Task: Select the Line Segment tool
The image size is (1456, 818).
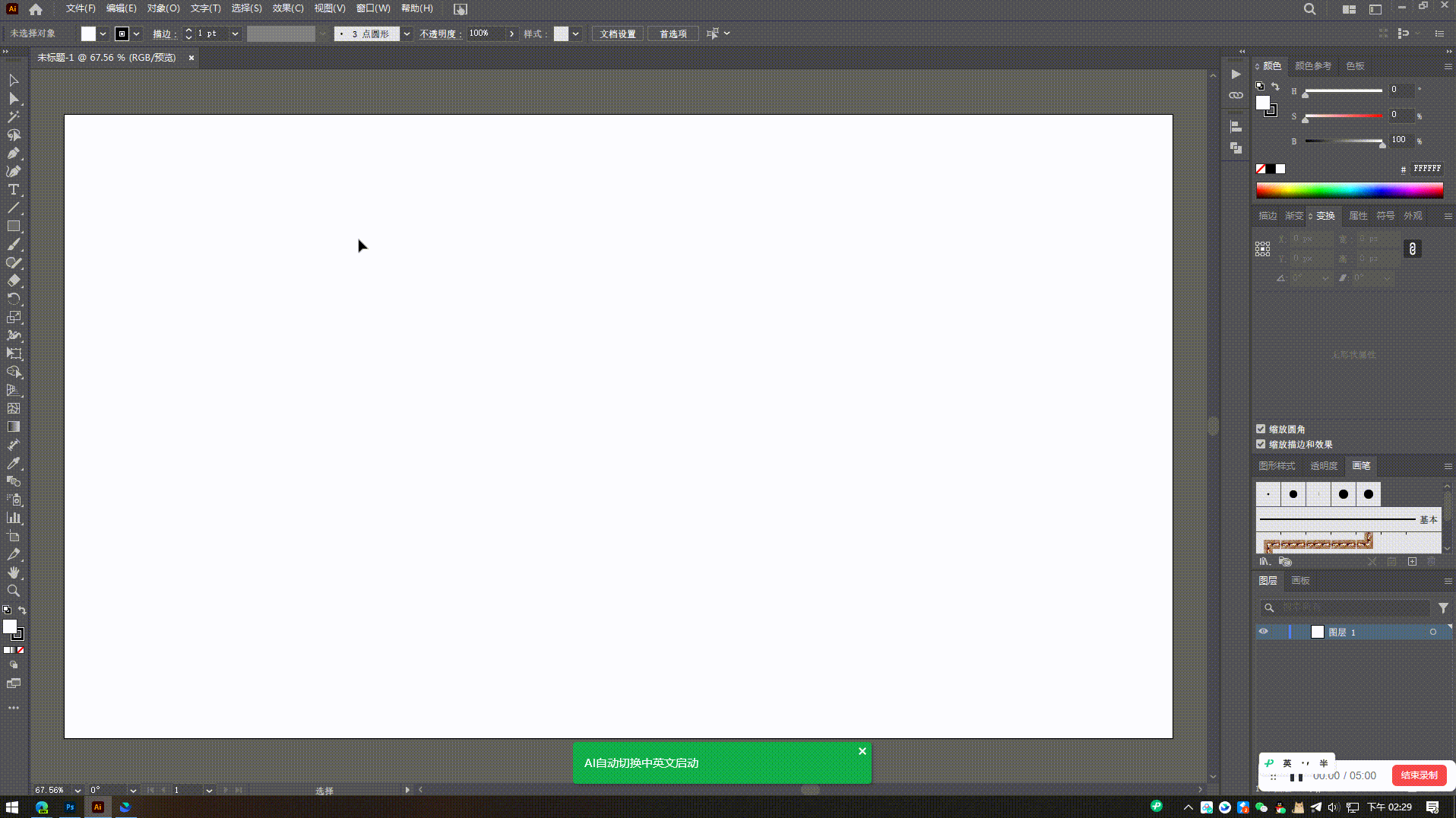Action: 14,208
